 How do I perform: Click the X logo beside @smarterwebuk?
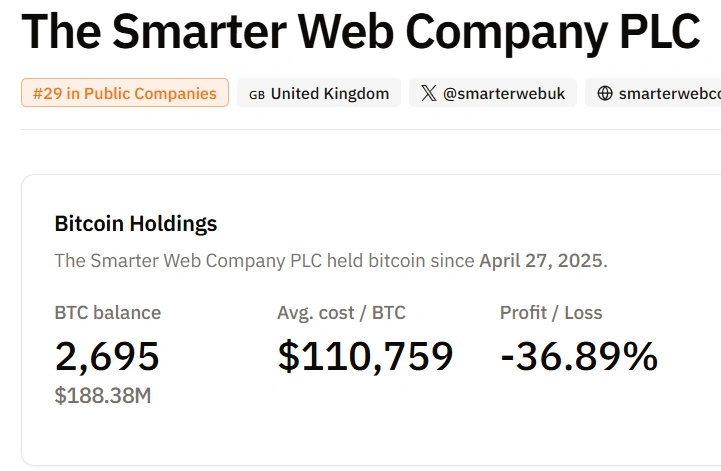(x=429, y=94)
